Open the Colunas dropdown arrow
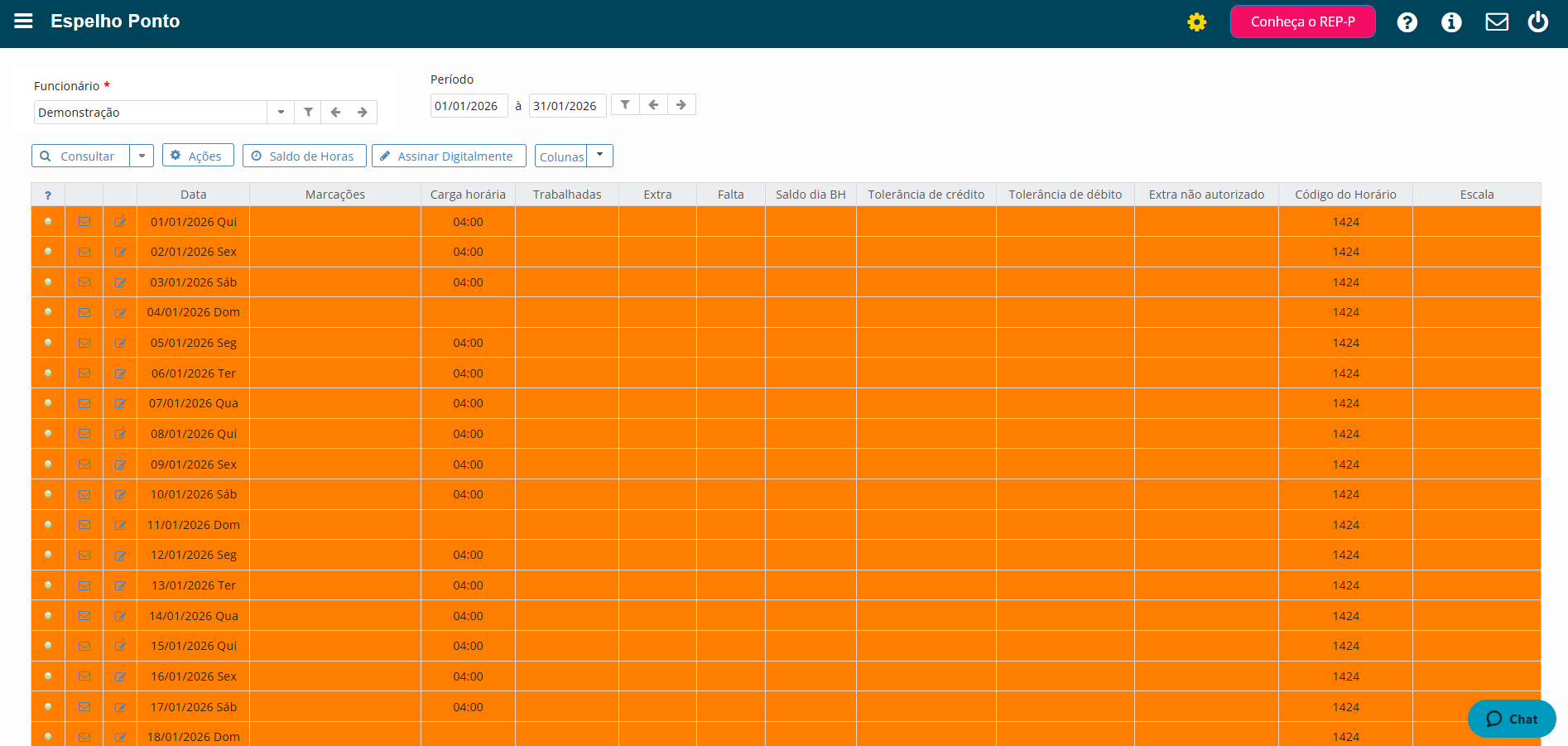Screen dimensions: 1568x746 coord(600,156)
